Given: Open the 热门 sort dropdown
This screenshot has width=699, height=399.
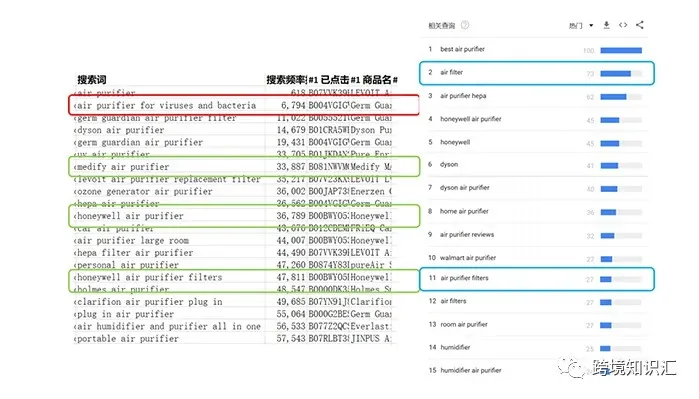Looking at the screenshot, I should pyautogui.click(x=581, y=25).
